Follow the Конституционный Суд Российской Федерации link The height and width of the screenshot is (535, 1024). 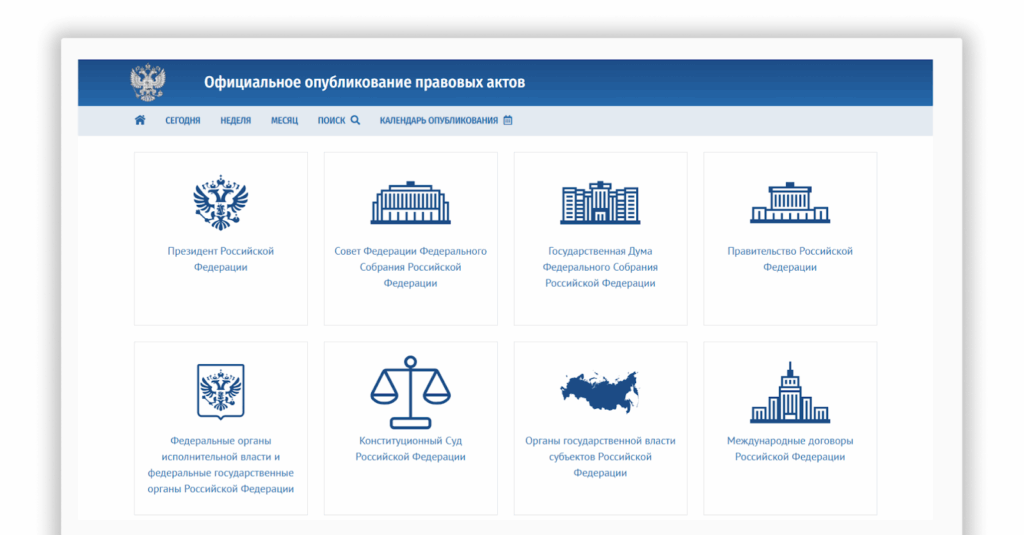coord(410,448)
